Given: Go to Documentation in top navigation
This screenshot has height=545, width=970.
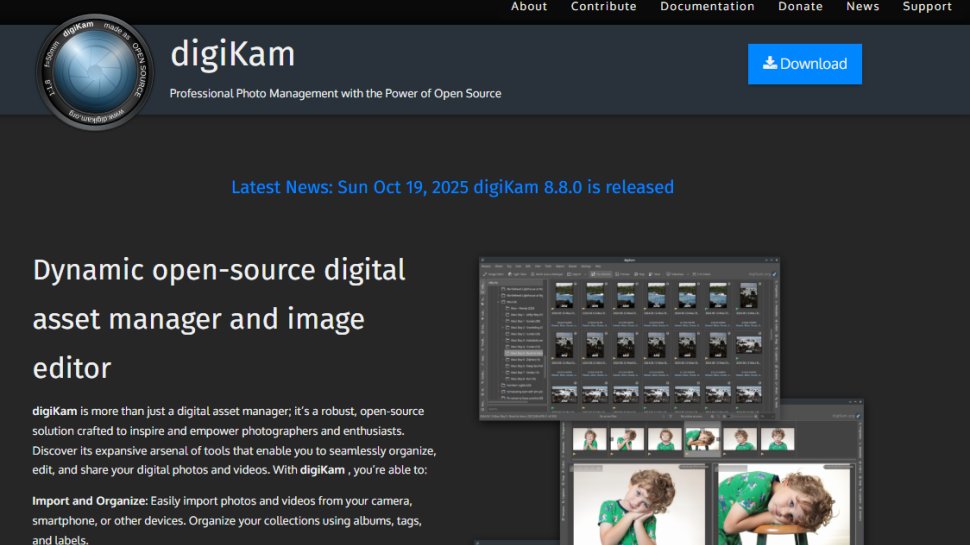Looking at the screenshot, I should pyautogui.click(x=707, y=7).
